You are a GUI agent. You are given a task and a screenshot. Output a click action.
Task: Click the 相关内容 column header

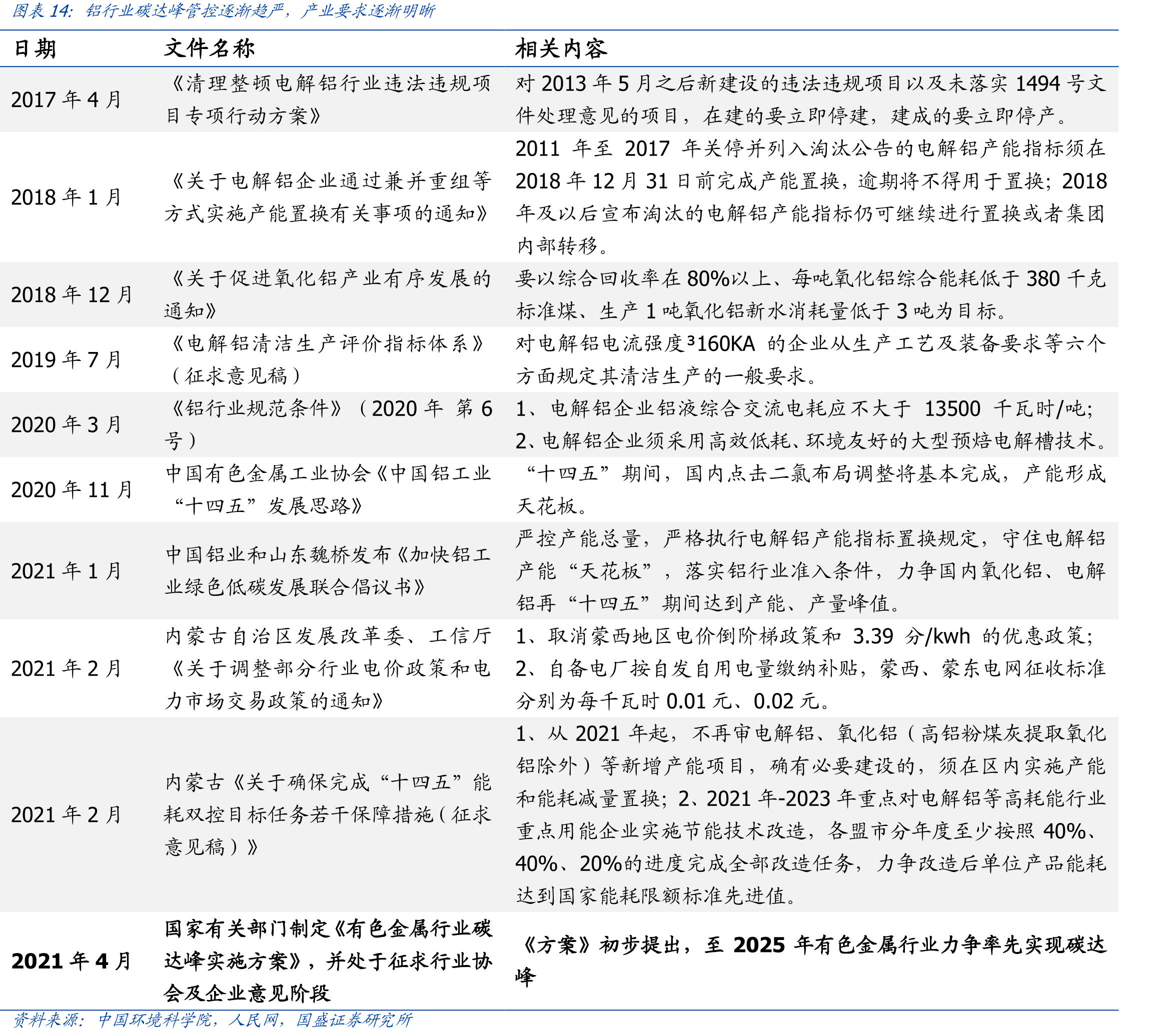coord(561,48)
